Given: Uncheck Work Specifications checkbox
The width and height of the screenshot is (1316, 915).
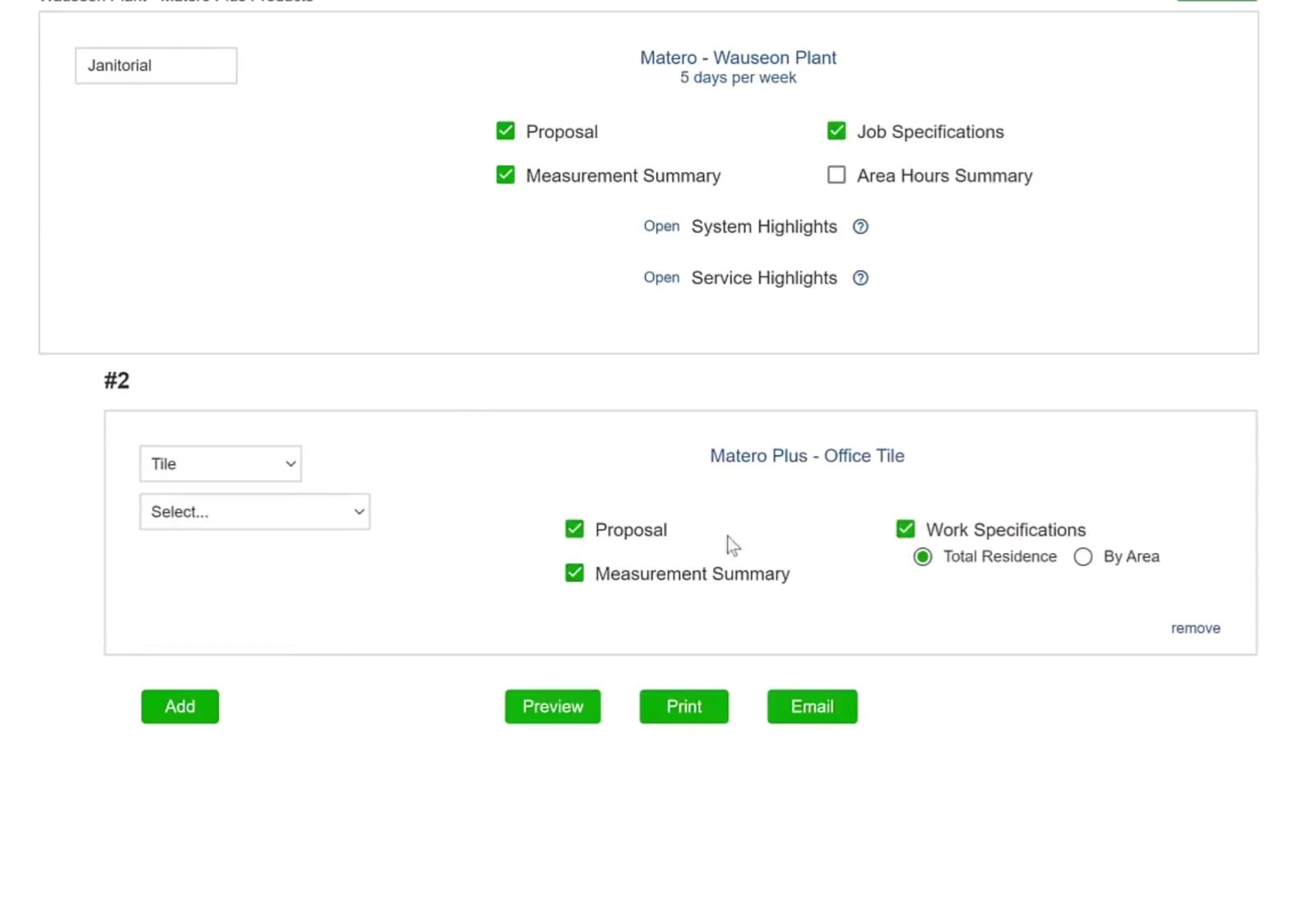Looking at the screenshot, I should (x=906, y=529).
